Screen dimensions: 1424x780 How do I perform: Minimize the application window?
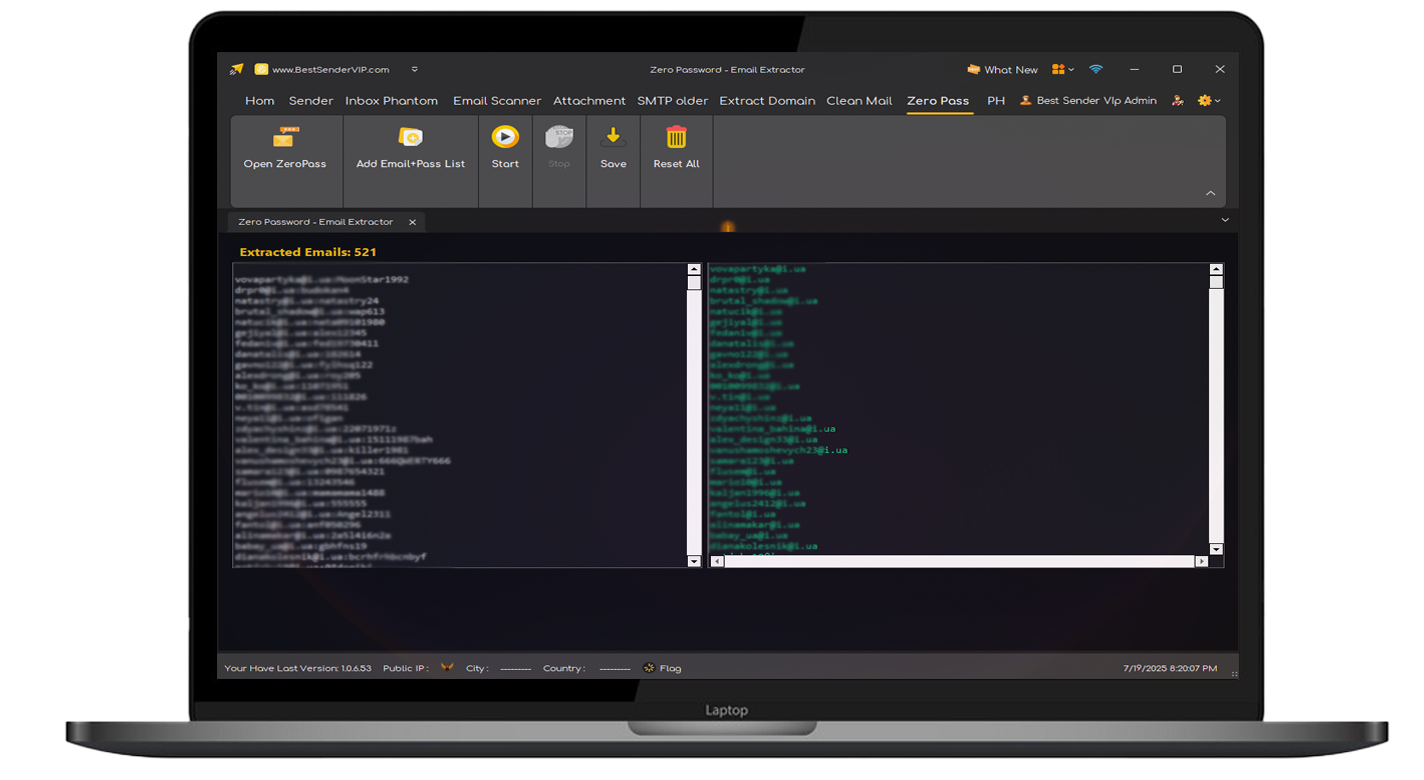point(1135,69)
